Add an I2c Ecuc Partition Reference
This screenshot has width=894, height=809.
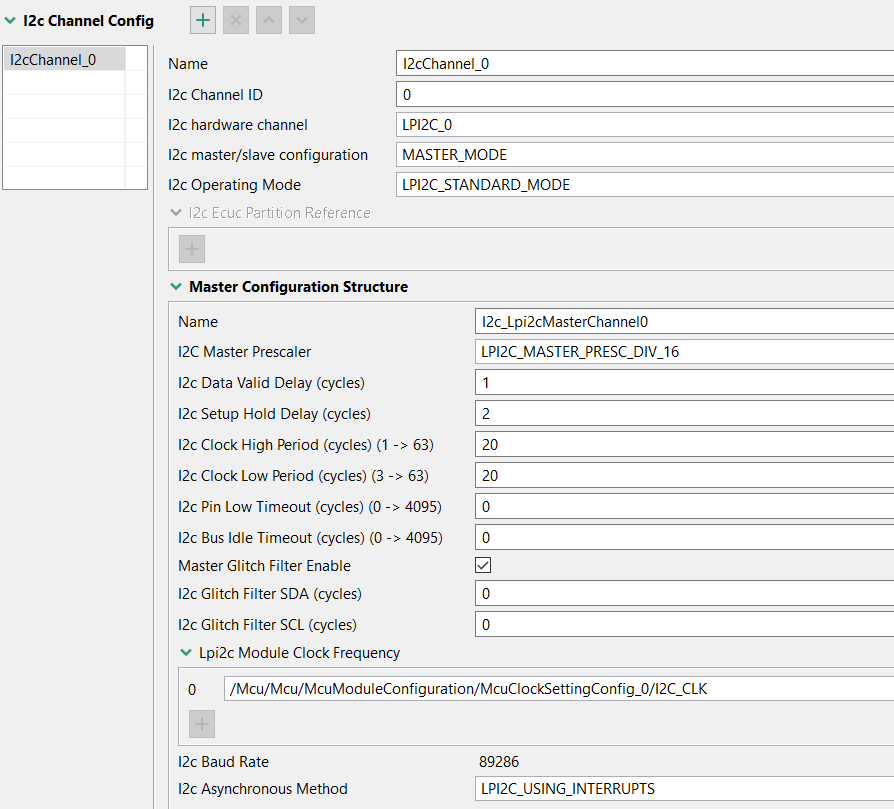point(191,250)
